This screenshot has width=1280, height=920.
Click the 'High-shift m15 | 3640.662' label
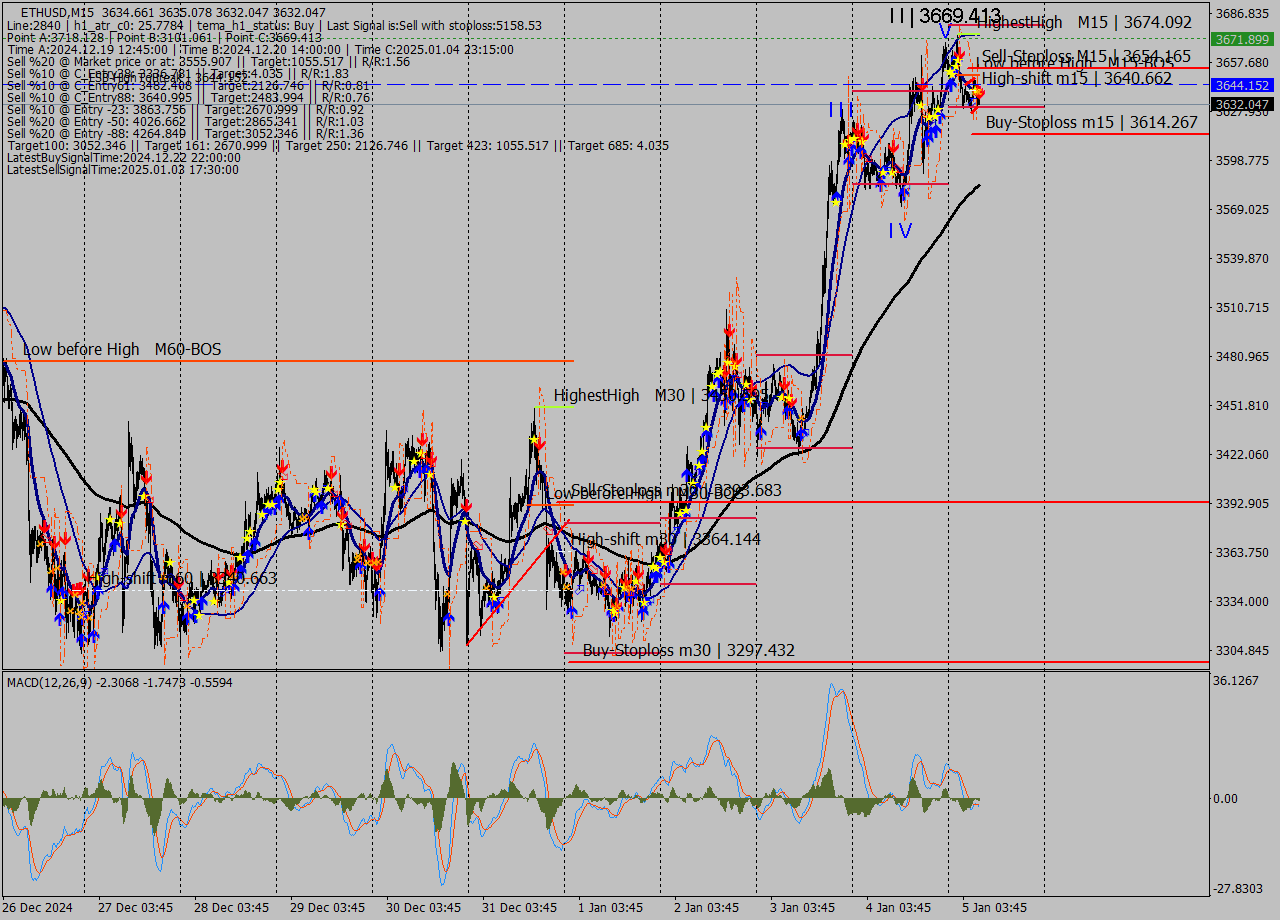[x=1077, y=78]
